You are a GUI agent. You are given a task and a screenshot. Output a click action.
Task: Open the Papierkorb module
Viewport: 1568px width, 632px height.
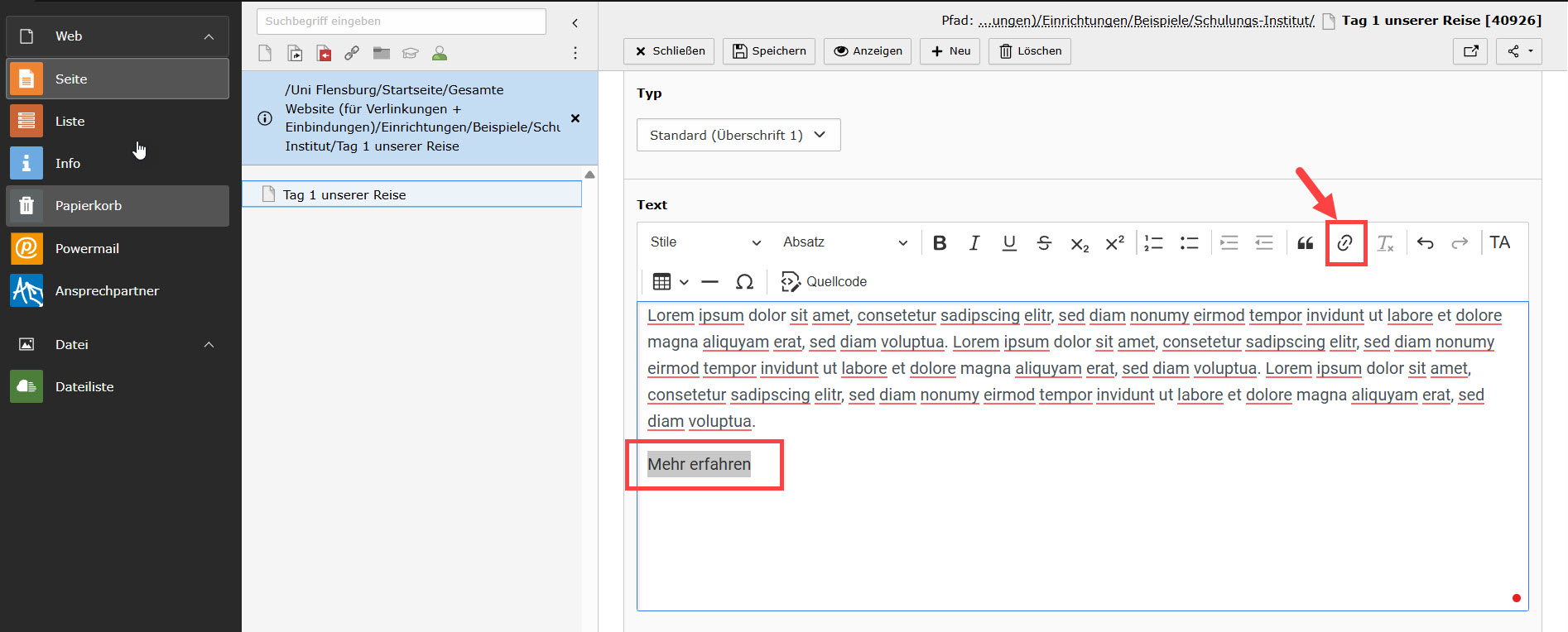point(88,206)
